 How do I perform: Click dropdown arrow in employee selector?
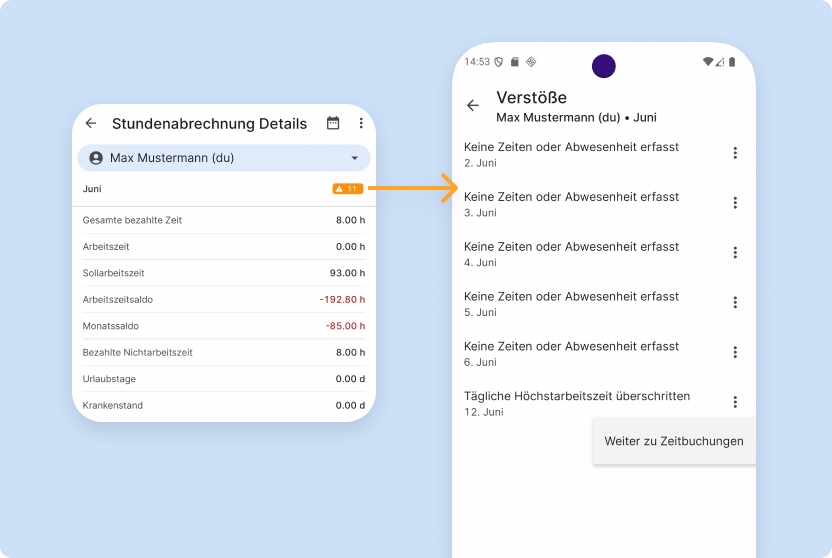[354, 158]
